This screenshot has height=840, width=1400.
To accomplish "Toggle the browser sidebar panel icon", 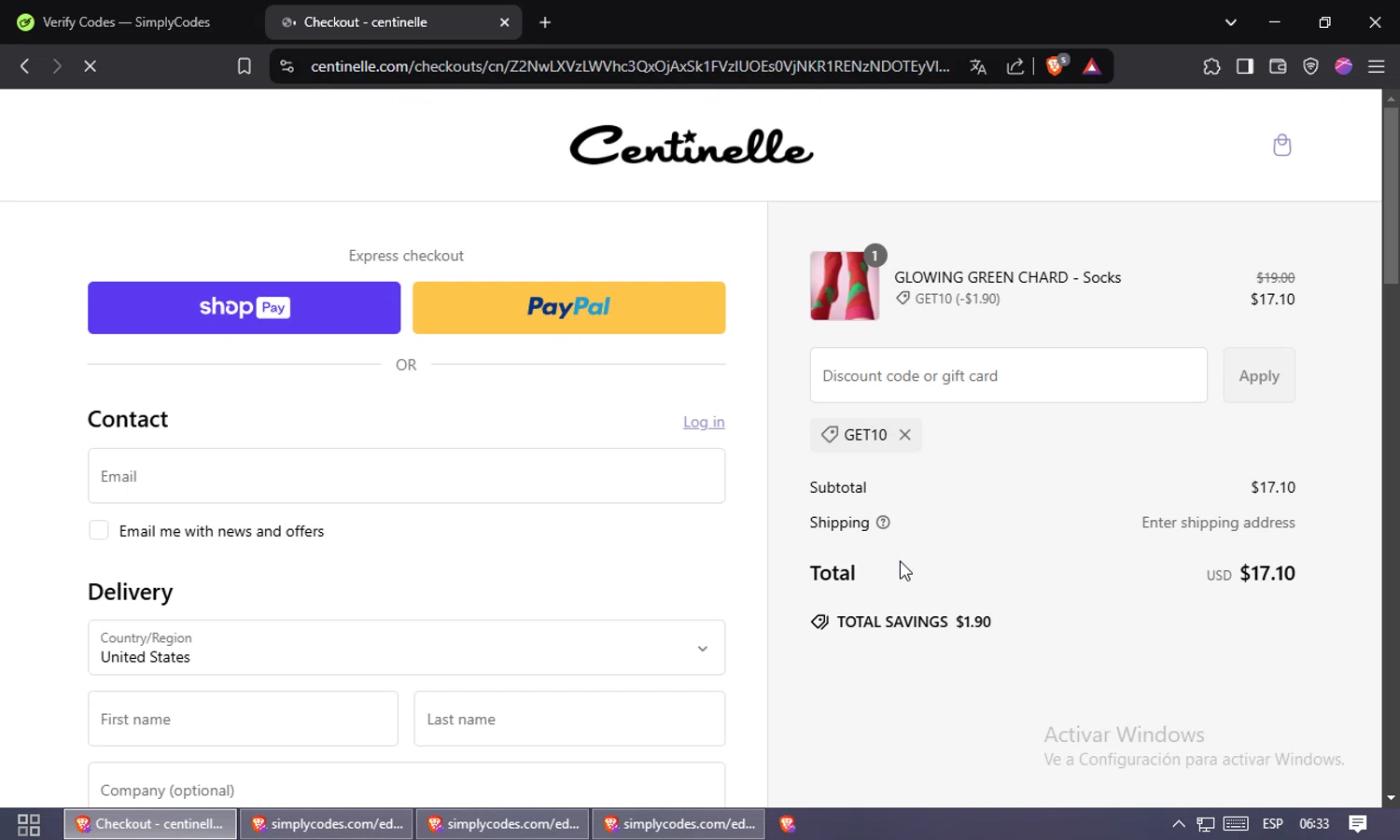I will point(1245,66).
